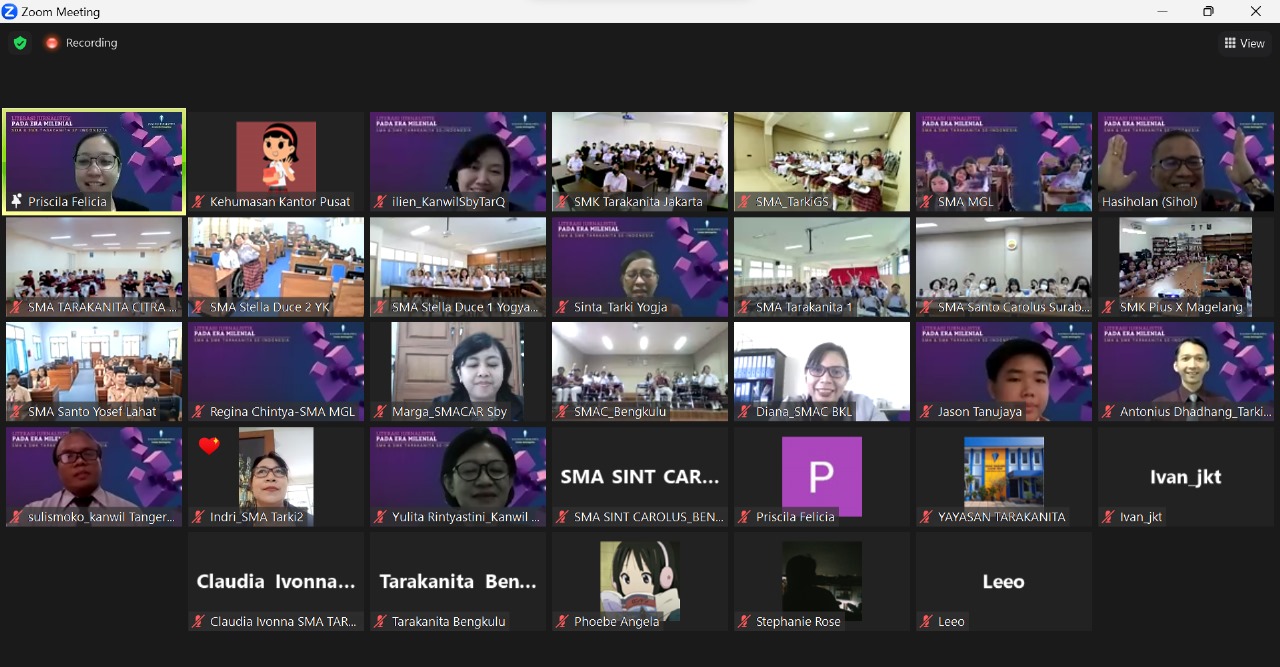Screen dimensions: 1280x667
Task: Click muted mic icon beside Hasiholan (Sihol)
Action: 1108,202
